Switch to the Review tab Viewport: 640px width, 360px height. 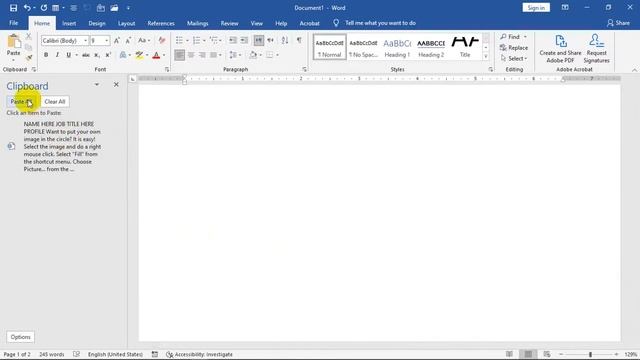point(229,23)
